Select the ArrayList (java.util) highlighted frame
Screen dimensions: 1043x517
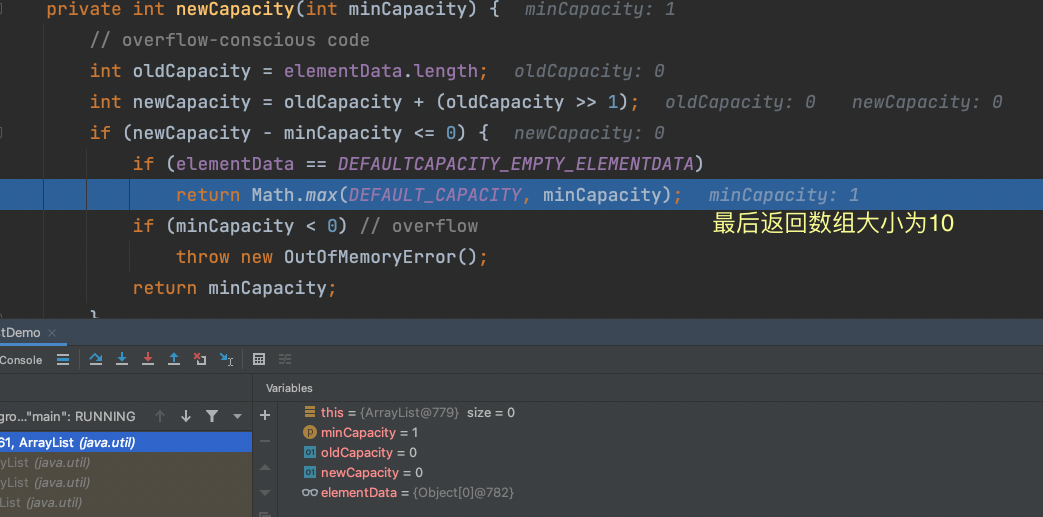[x=126, y=442]
